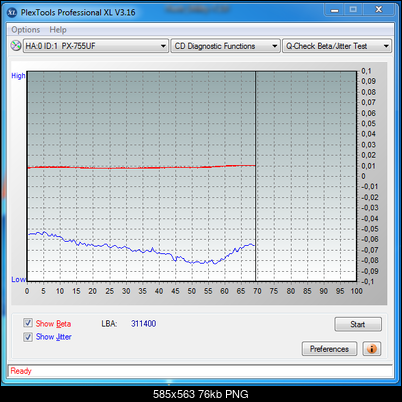This screenshot has height=402, width=402.
Task: Click the window title PlexTools Professional XL V3.16
Action: (78, 13)
